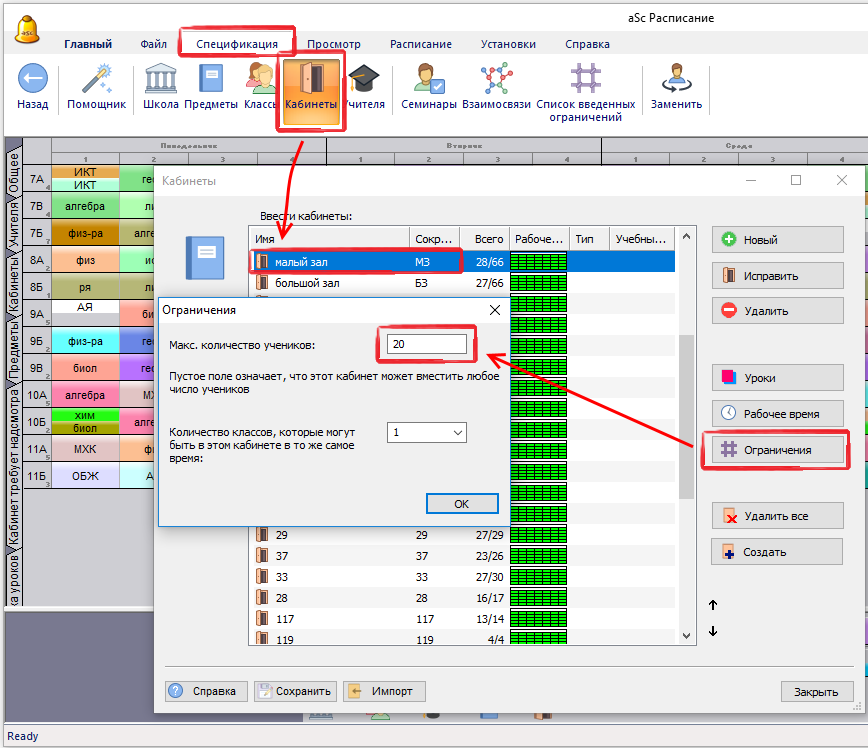Screen dimensions: 868x752
Task: Select the большой зал row in list
Action: [x=330, y=283]
